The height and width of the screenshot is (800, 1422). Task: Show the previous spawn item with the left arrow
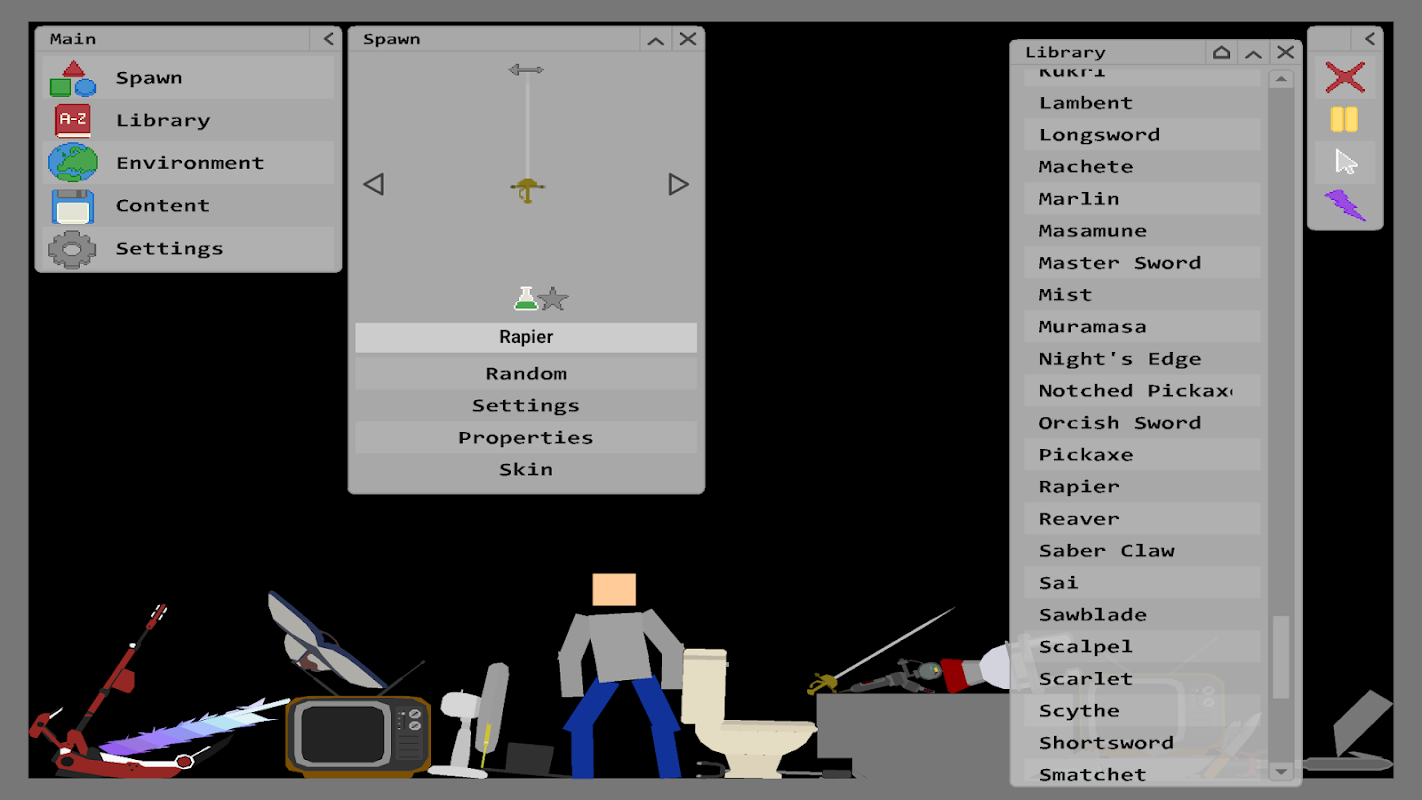[x=374, y=184]
